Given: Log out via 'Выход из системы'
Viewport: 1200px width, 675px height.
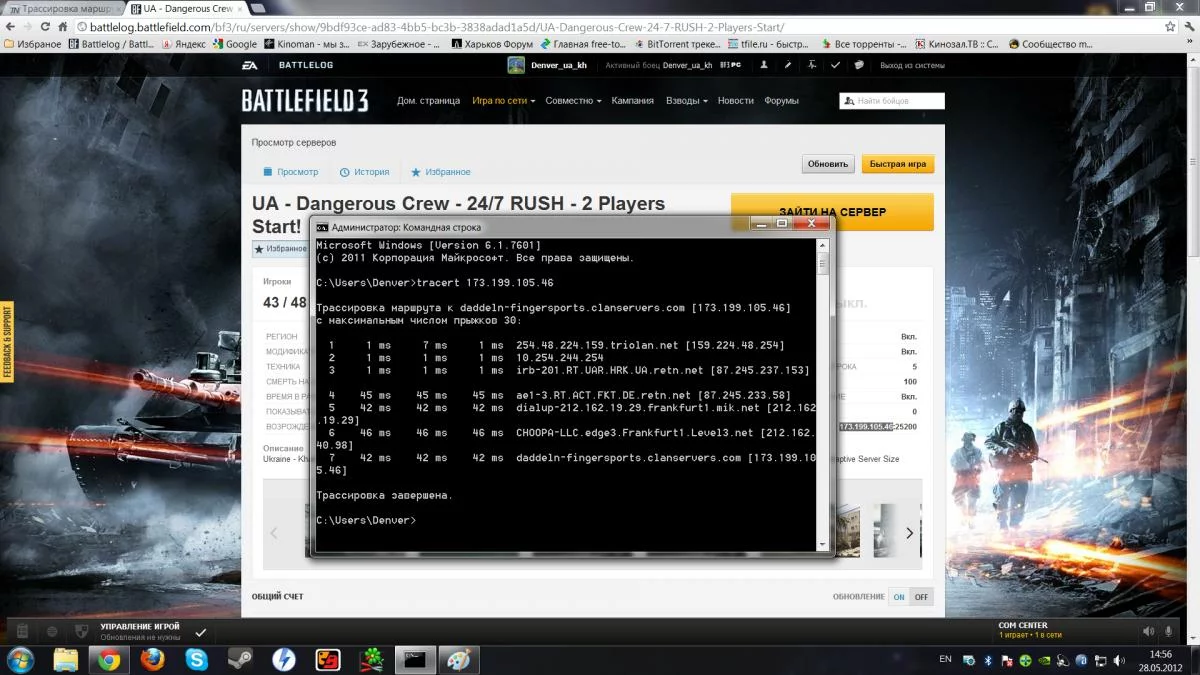Looking at the screenshot, I should 912,65.
